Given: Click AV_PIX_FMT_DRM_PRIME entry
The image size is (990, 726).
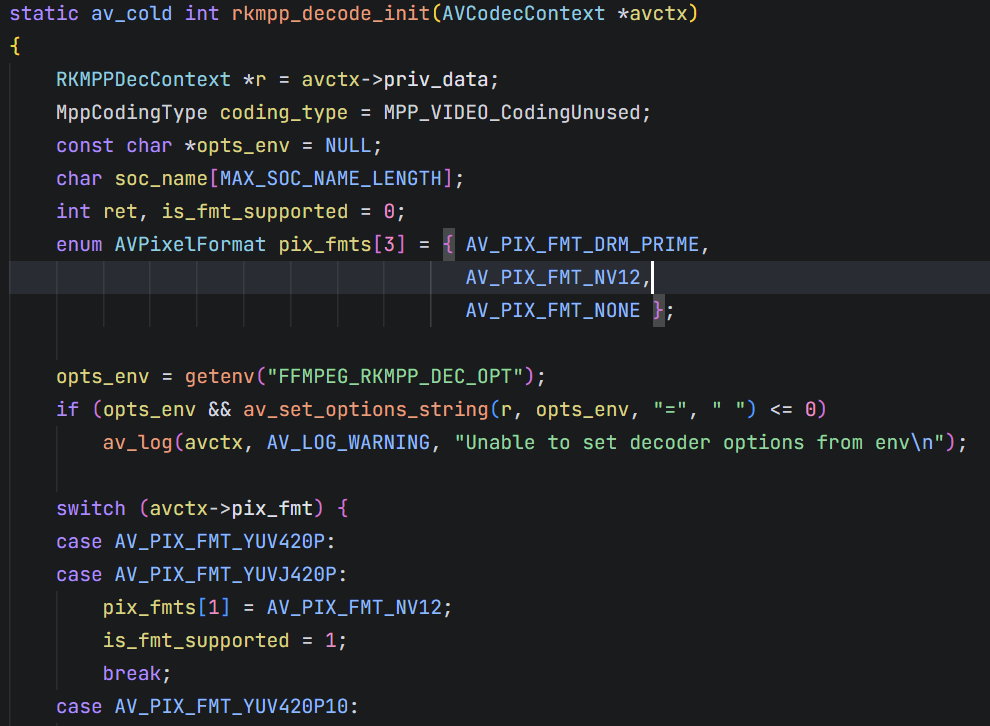Looking at the screenshot, I should tap(582, 244).
